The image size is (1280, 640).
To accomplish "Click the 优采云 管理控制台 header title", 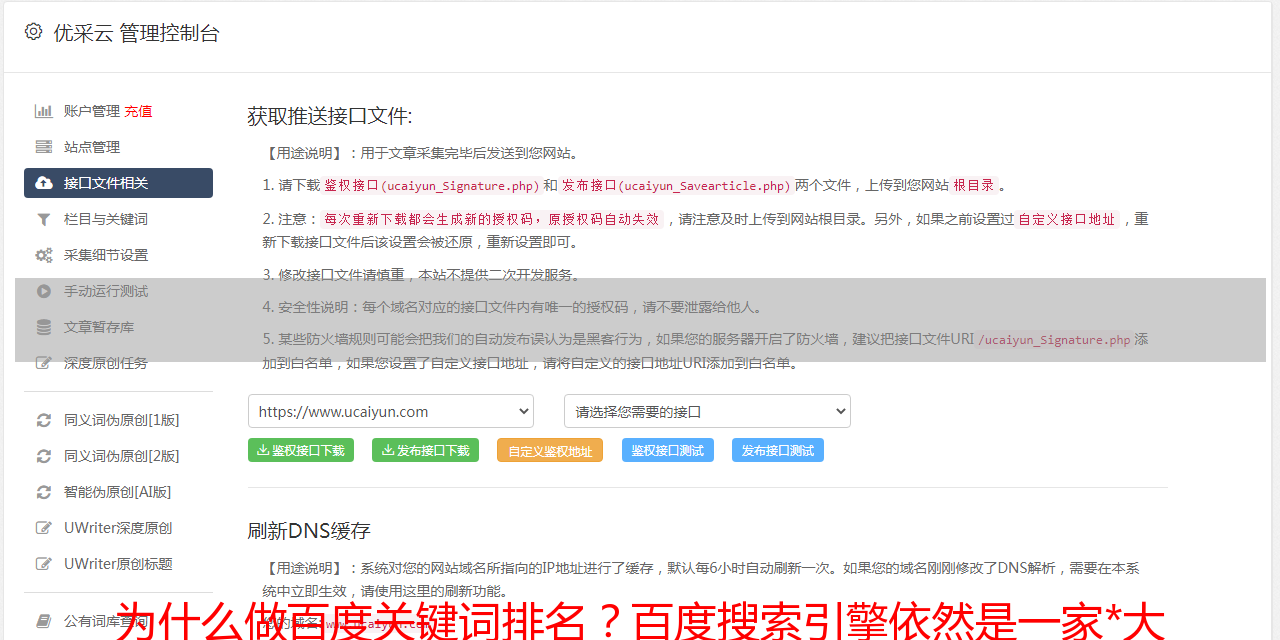I will 136,33.
